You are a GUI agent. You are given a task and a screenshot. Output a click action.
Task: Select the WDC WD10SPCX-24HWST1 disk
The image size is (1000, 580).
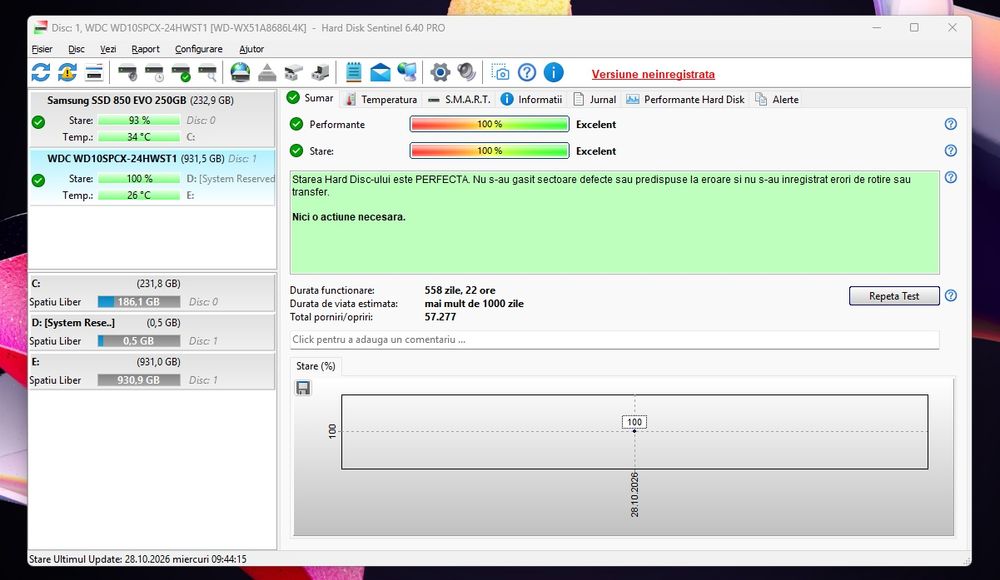click(152, 177)
